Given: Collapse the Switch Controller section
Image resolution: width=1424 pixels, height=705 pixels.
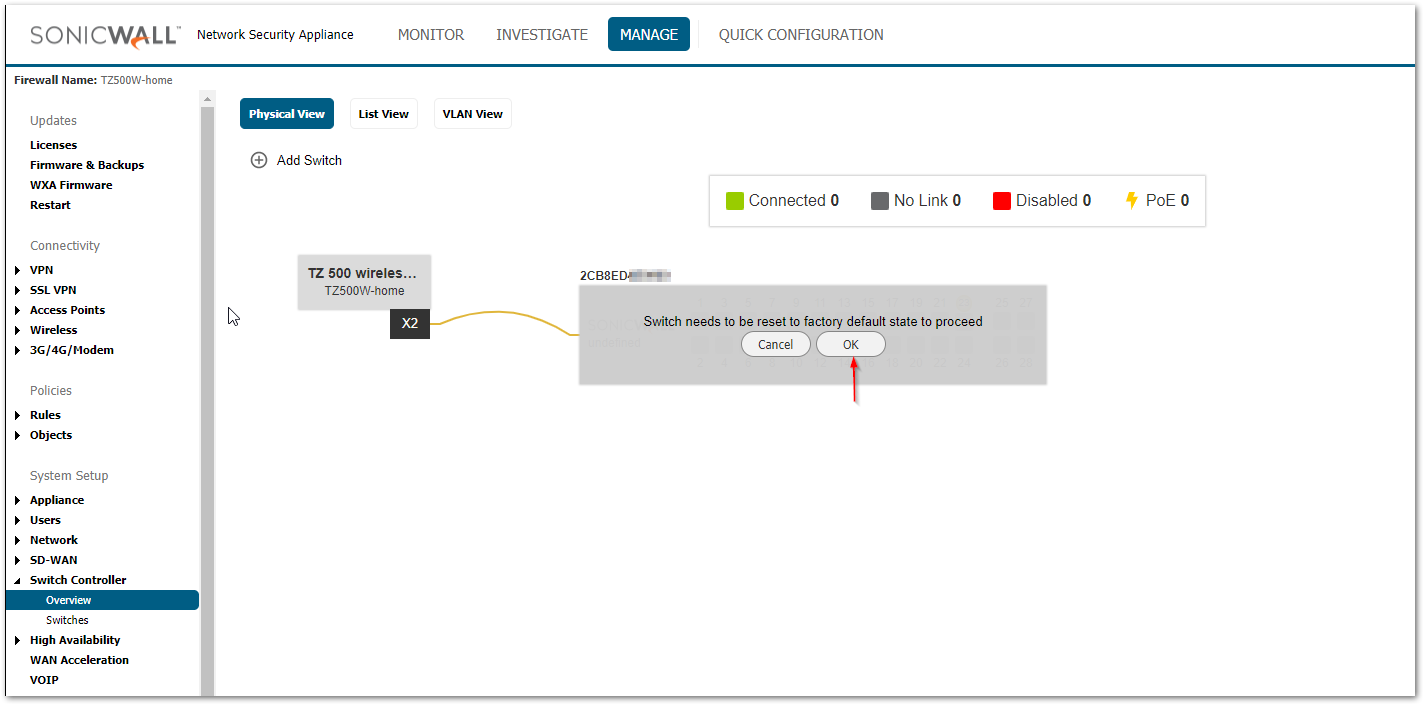Looking at the screenshot, I should point(18,580).
